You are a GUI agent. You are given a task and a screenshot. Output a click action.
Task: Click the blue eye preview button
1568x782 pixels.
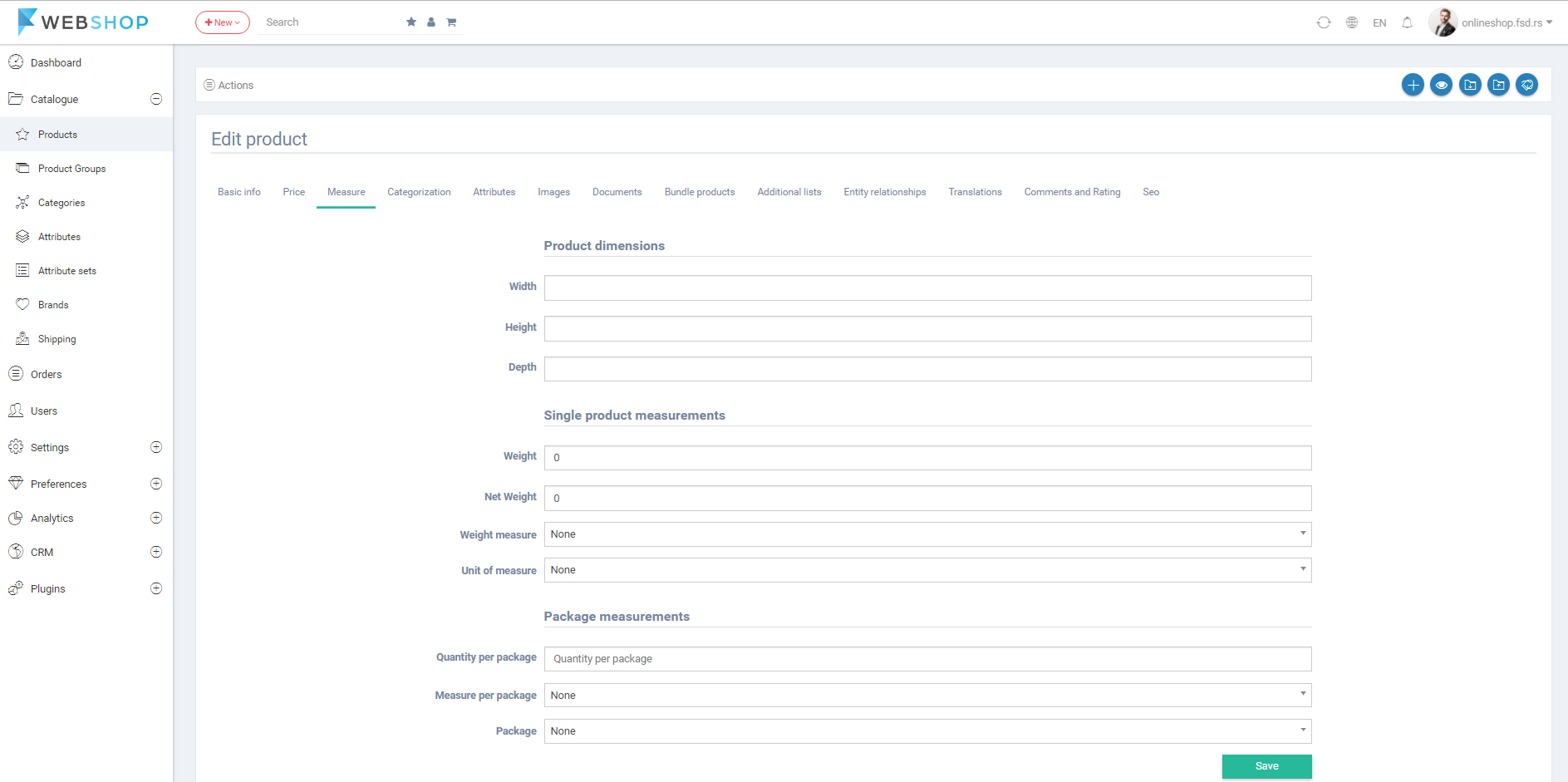(x=1442, y=85)
